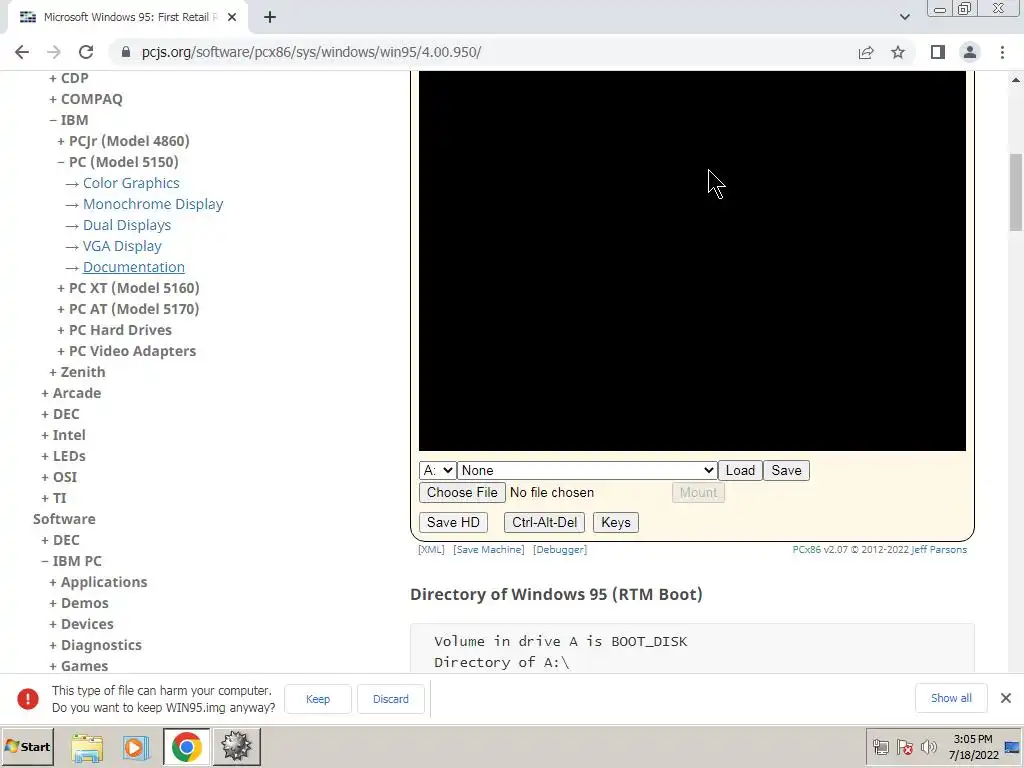Expand the Arcade tree entry
1024x768 pixels.
(71, 393)
